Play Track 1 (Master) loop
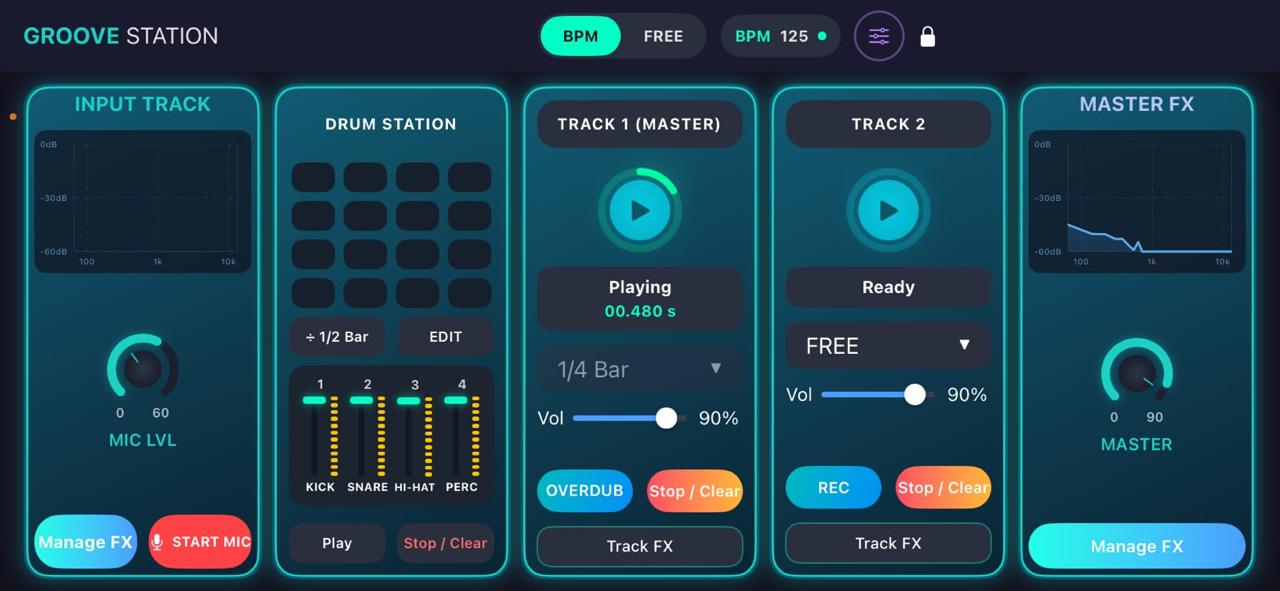Image resolution: width=1280 pixels, height=591 pixels. [x=640, y=210]
